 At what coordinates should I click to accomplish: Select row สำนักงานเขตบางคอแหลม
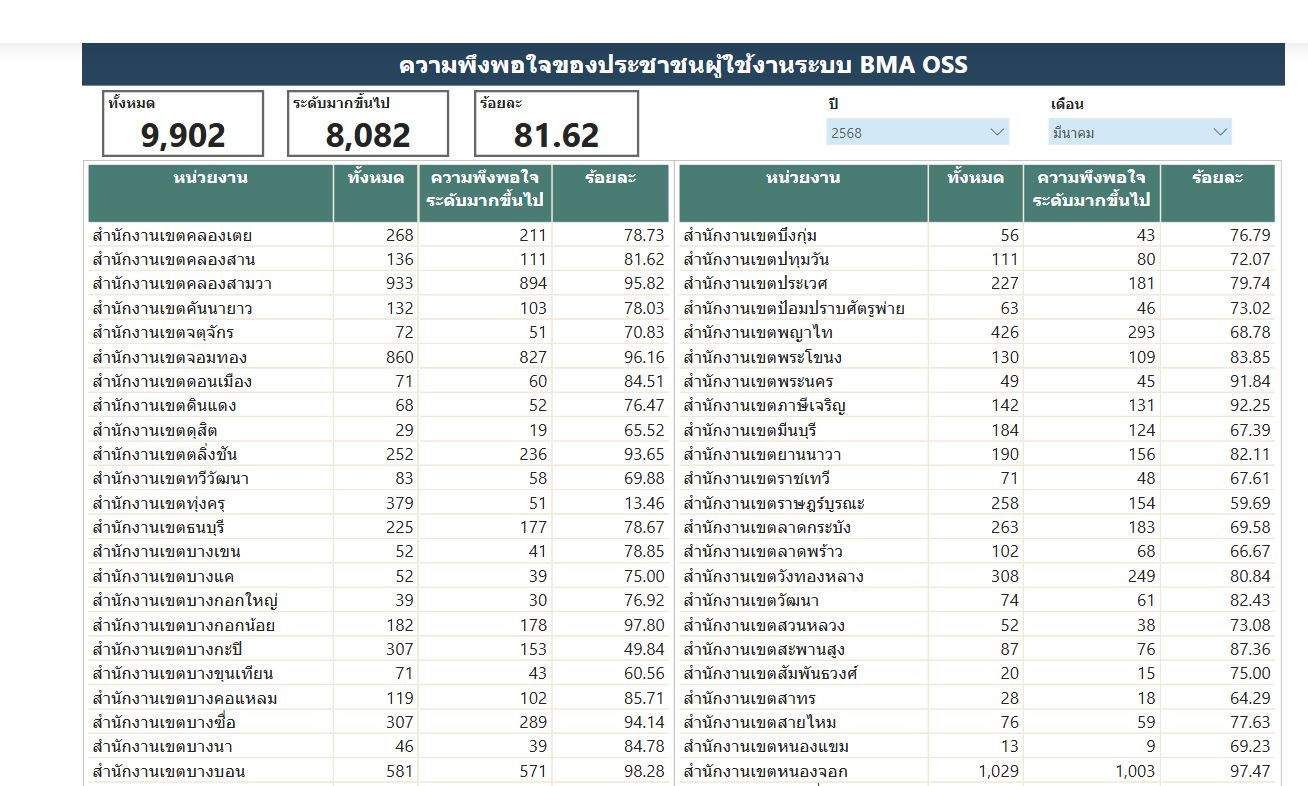pos(378,698)
